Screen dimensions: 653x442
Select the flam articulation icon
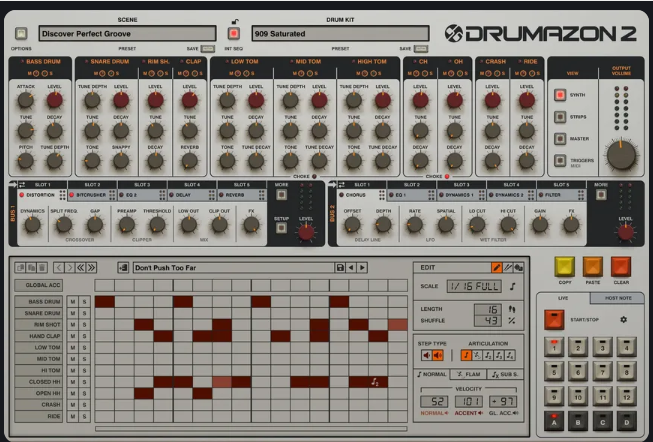[477, 355]
